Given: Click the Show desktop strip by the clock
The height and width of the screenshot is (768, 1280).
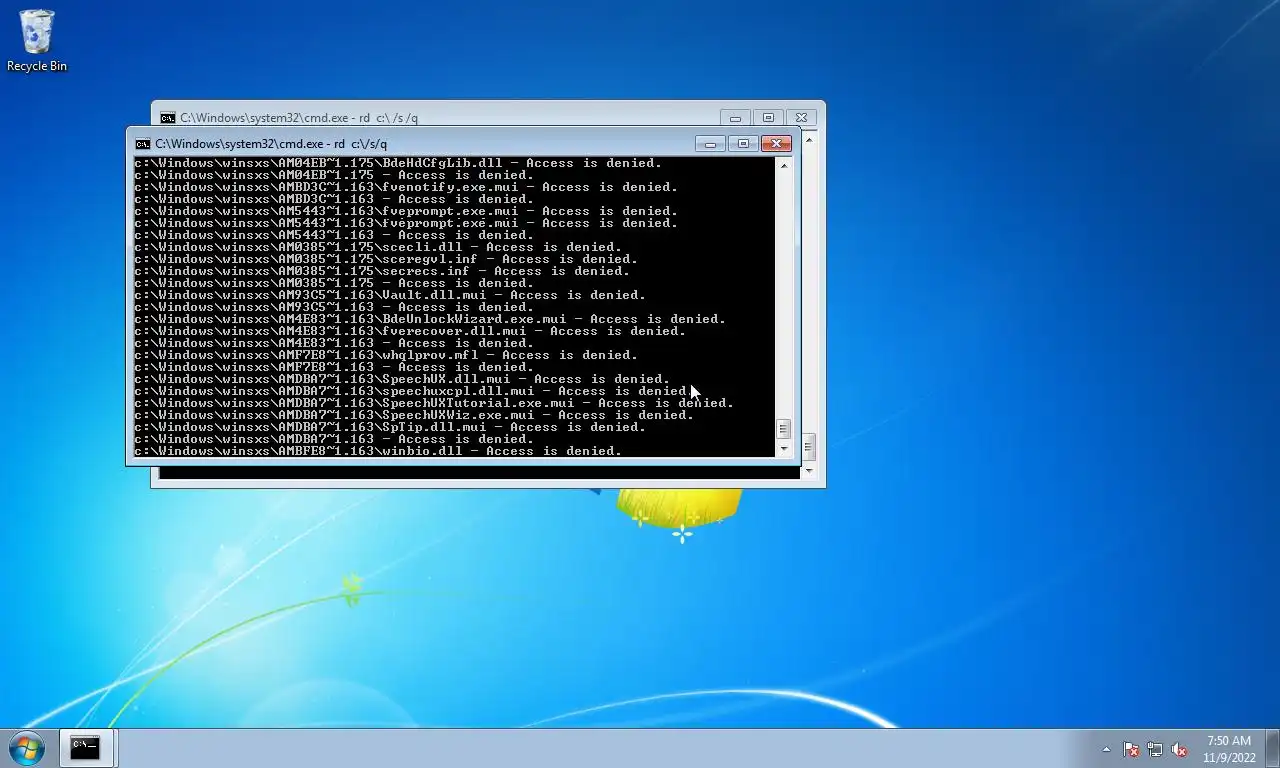Looking at the screenshot, I should [1272, 748].
